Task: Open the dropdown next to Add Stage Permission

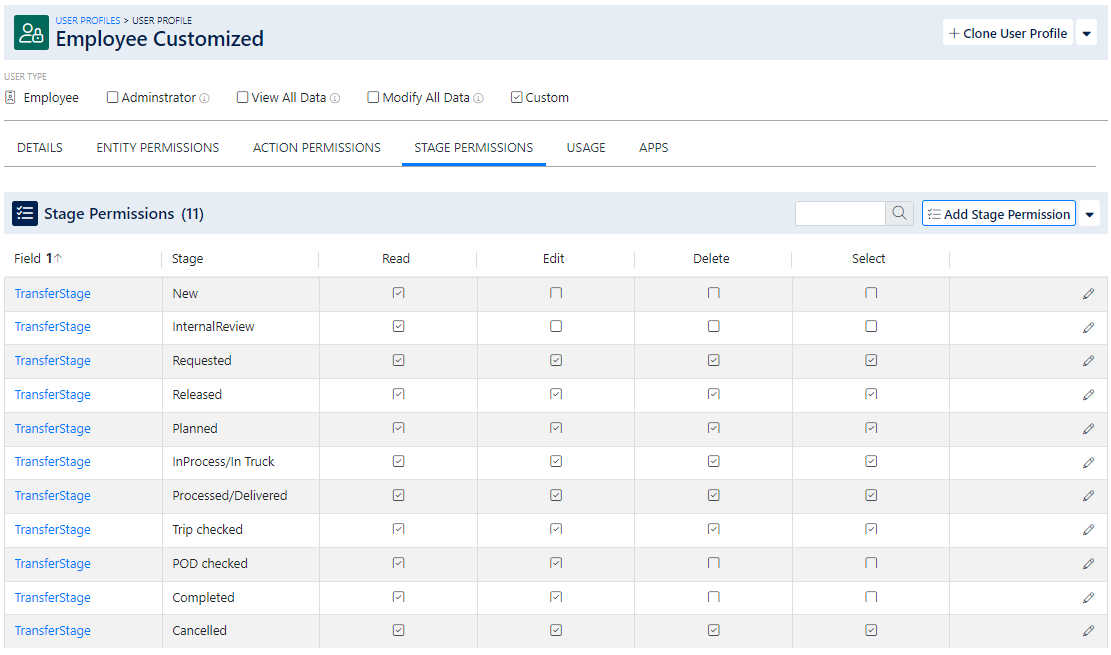Action: click(1090, 214)
